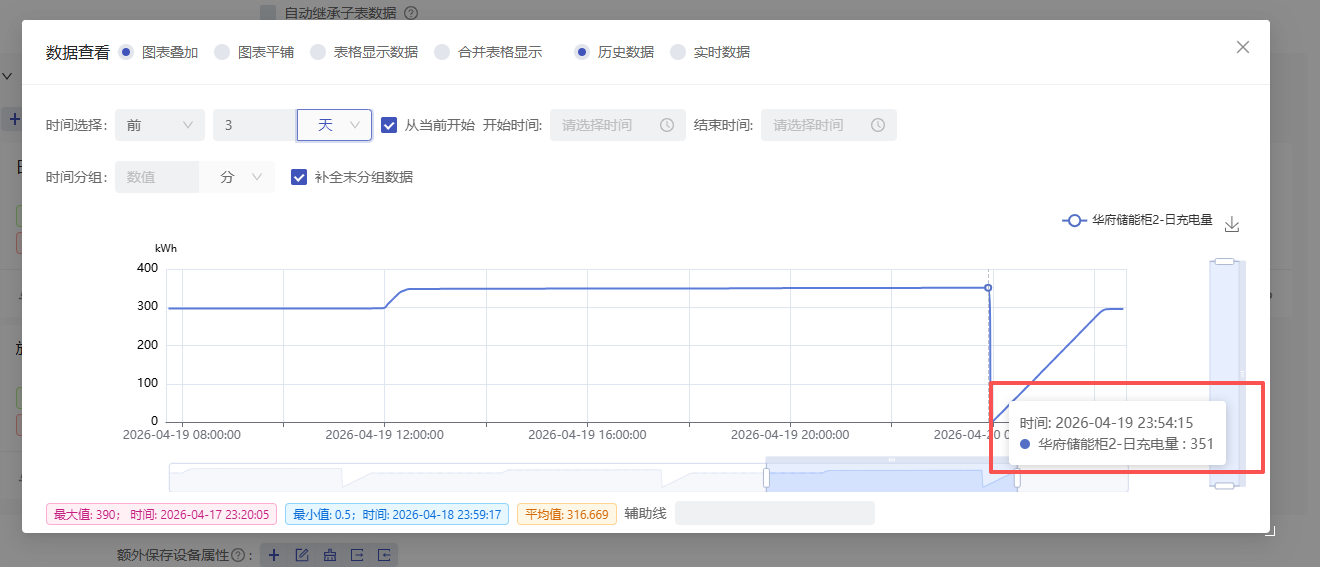This screenshot has width=1320, height=567.
Task: Select the 实时数据 radio option
Action: (x=678, y=52)
